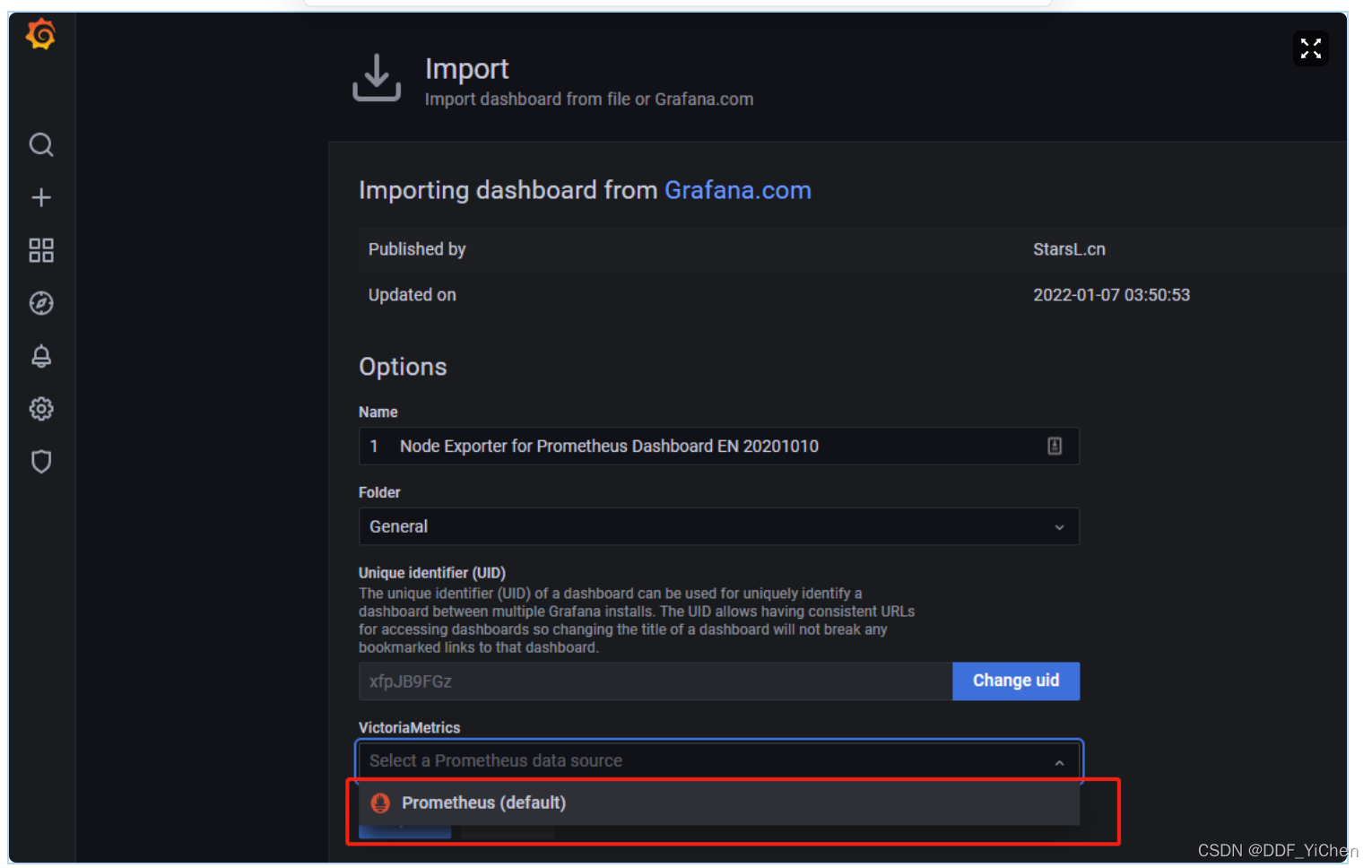
Task: Exit fullscreen with the collapse icon
Action: pos(1311,48)
